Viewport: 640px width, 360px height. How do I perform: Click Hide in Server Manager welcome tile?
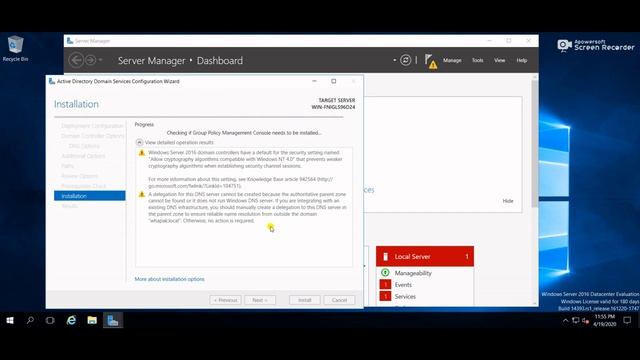pos(508,201)
